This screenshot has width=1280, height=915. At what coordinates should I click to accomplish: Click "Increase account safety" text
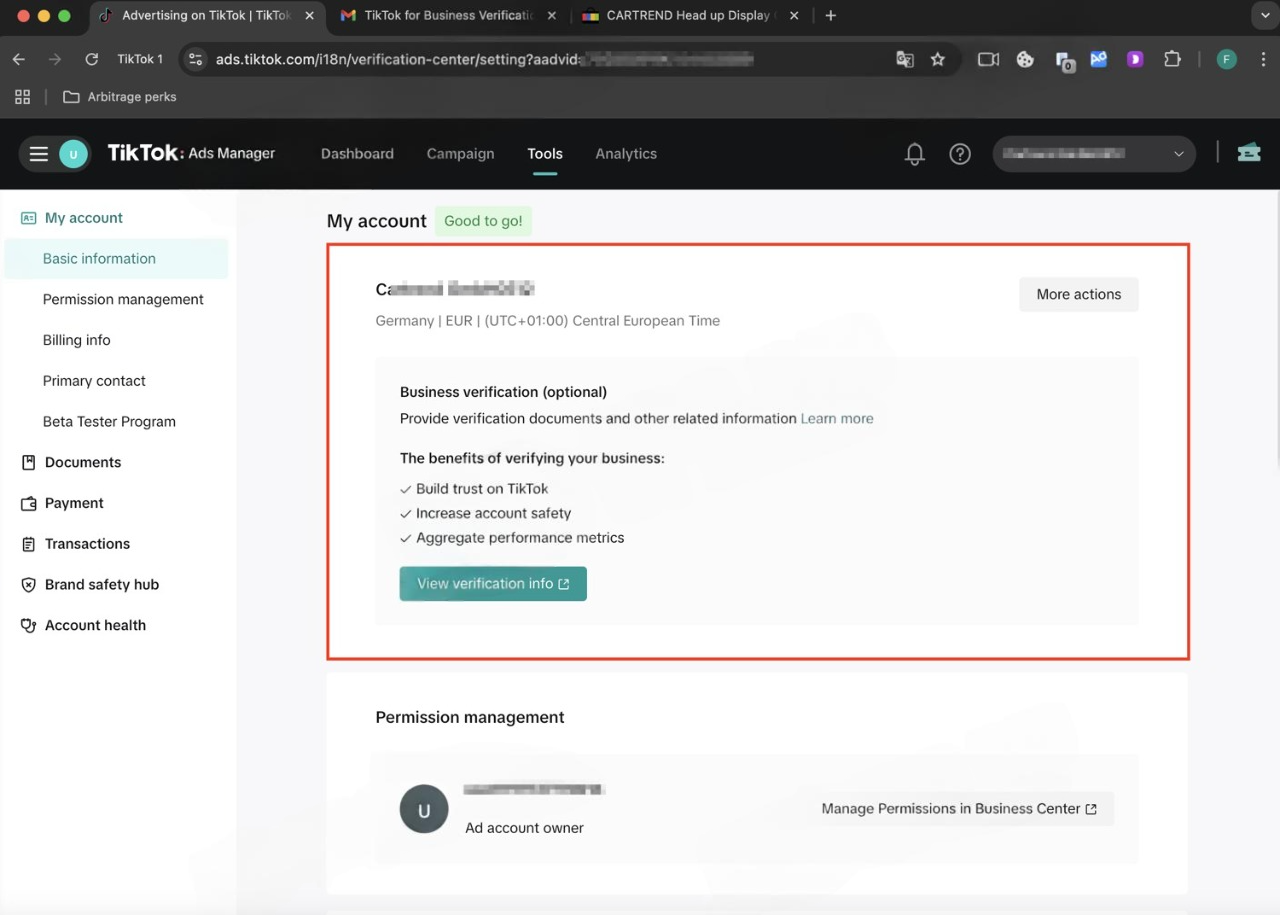(x=493, y=513)
